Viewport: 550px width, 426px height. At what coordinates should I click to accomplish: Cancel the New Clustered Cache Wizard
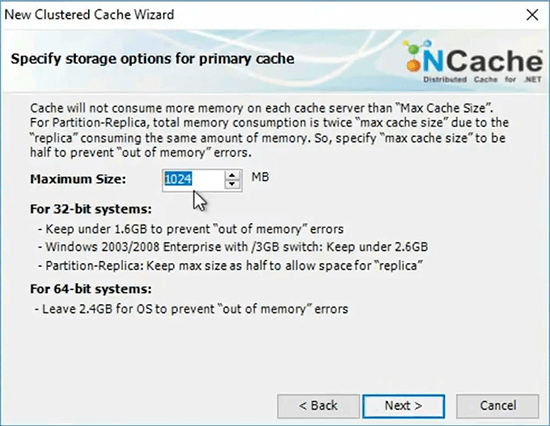497,406
